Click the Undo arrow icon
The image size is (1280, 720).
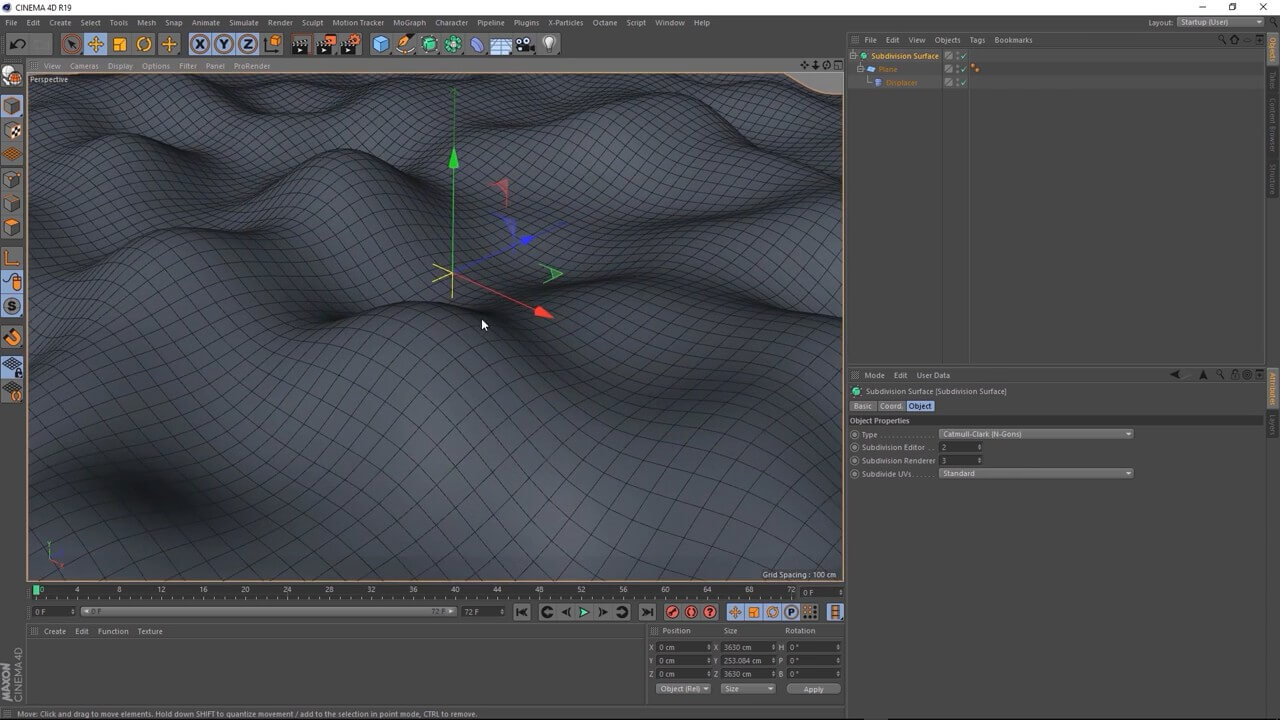18,44
